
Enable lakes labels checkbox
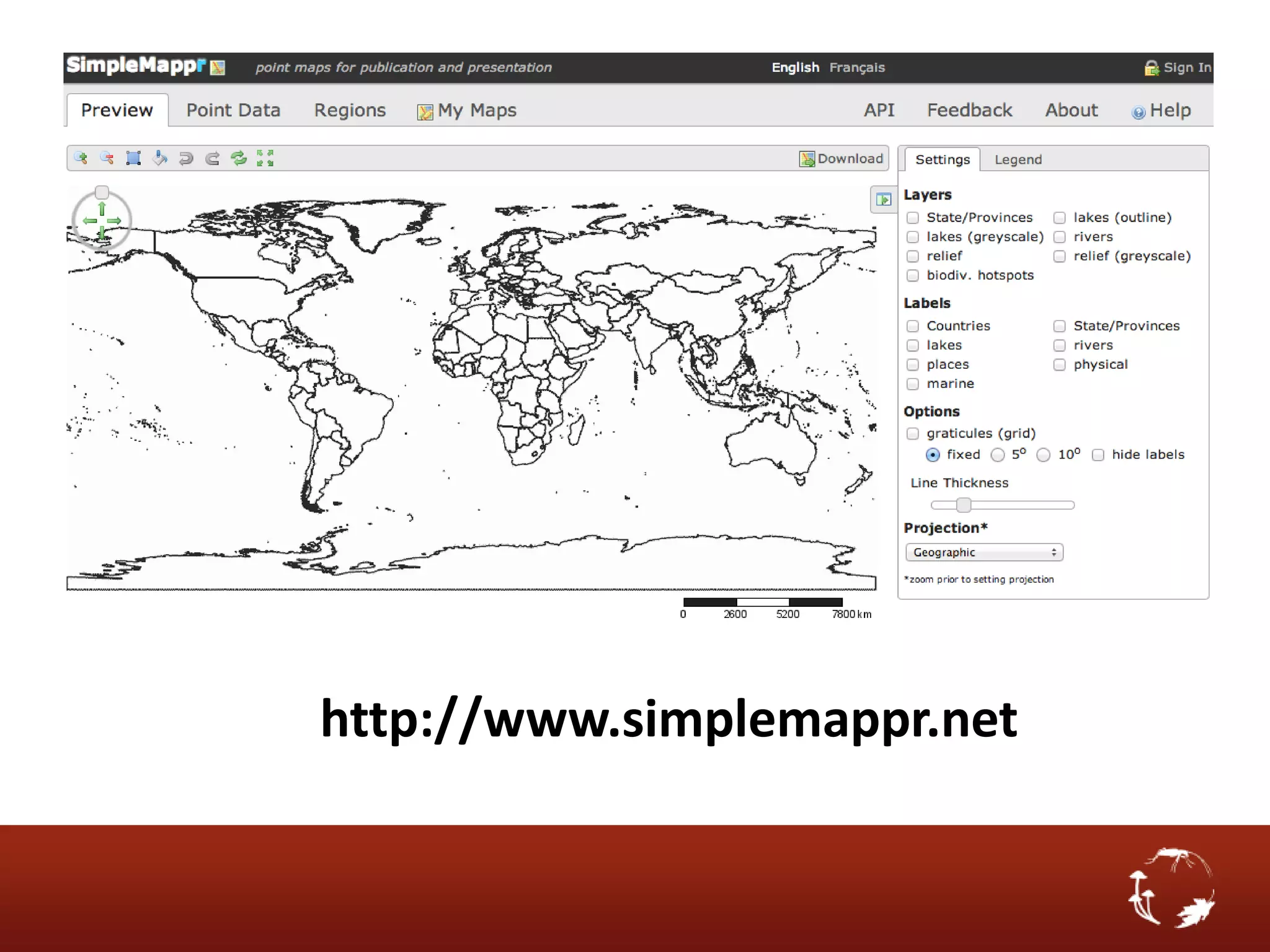click(912, 345)
